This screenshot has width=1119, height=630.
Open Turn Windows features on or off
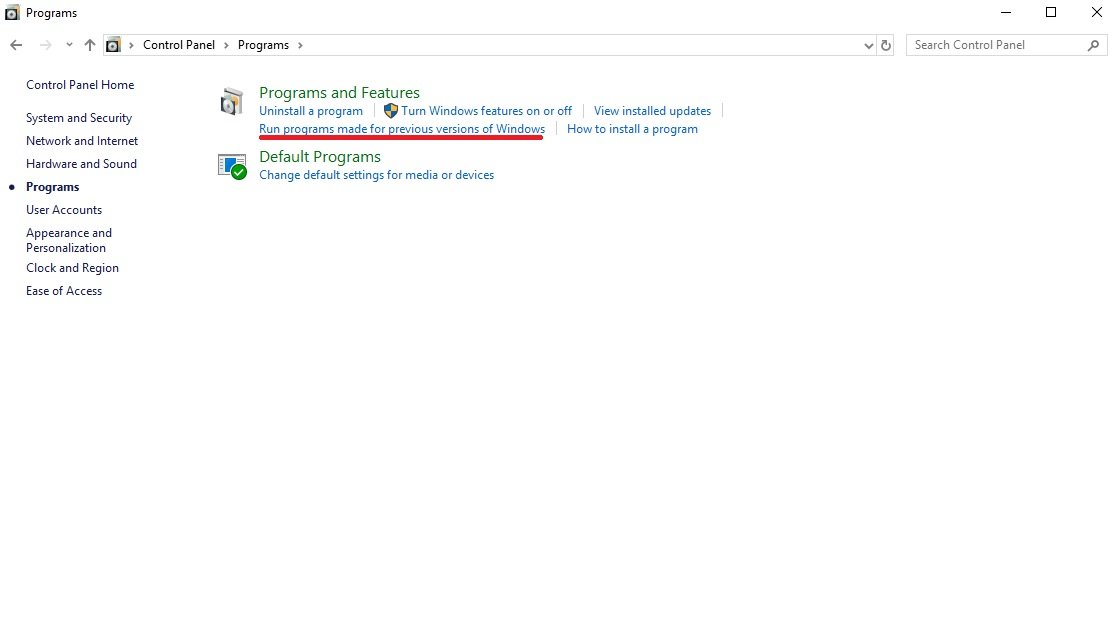(486, 111)
